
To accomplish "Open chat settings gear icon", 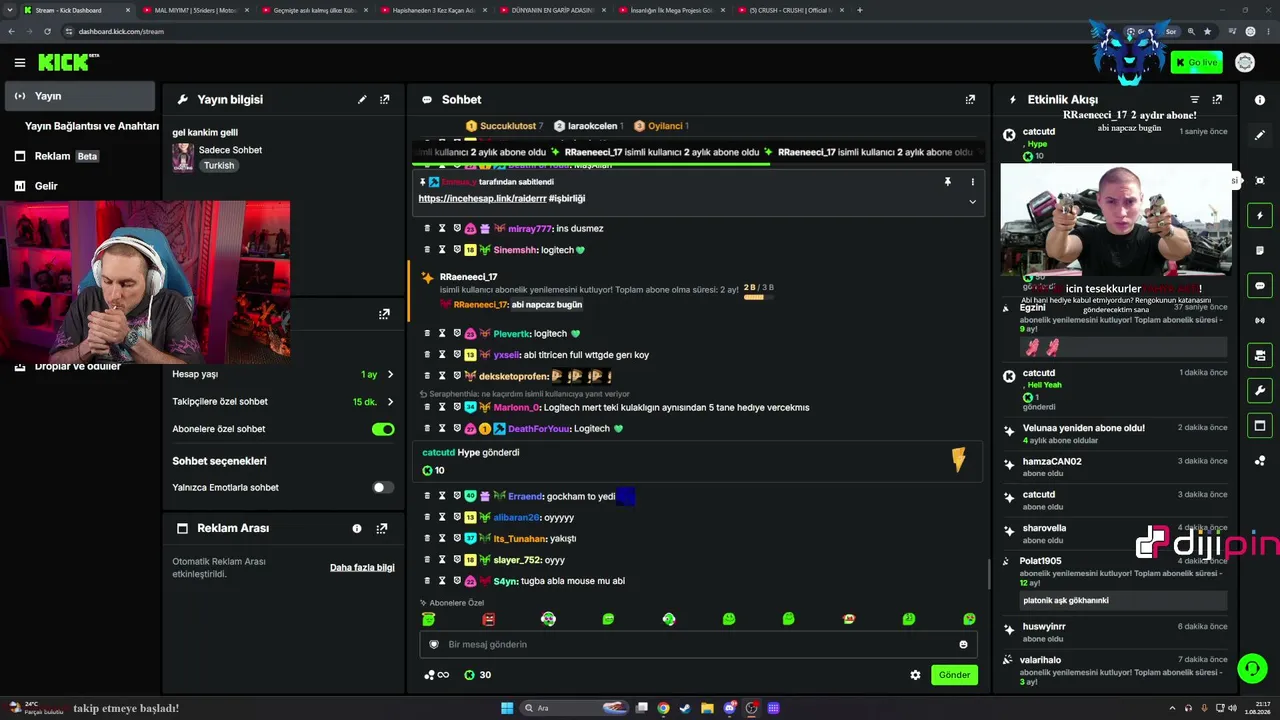I will point(915,675).
